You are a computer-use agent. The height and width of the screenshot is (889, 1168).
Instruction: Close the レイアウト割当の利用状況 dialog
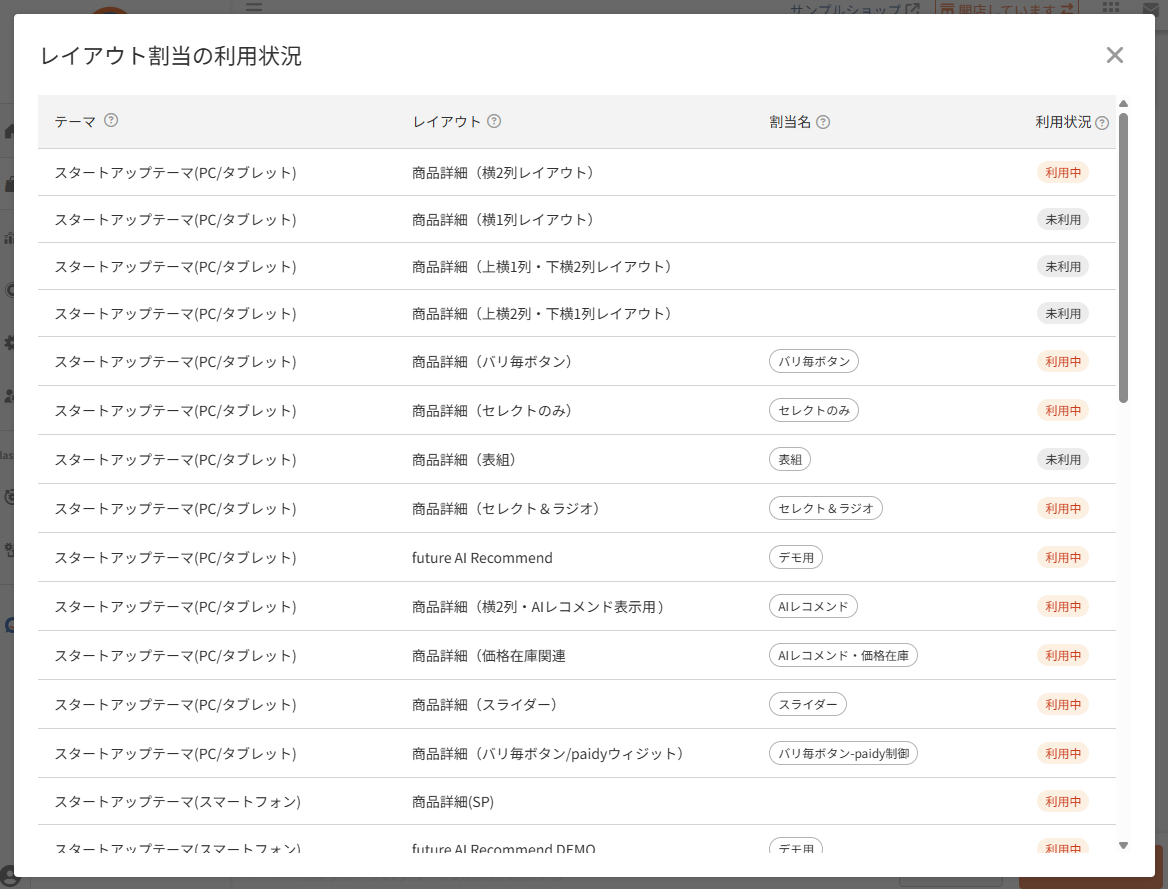(x=1114, y=55)
